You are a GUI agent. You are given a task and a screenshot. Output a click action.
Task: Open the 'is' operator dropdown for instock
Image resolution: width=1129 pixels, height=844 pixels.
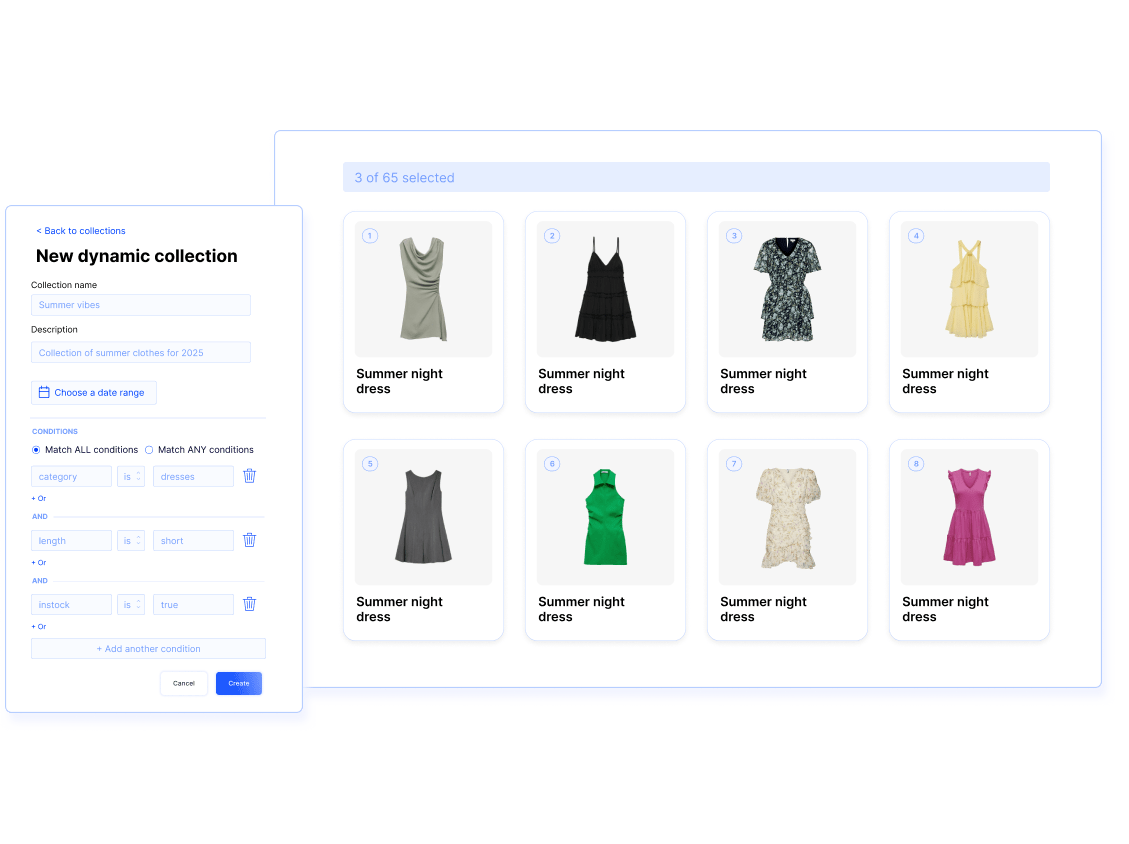click(x=131, y=605)
